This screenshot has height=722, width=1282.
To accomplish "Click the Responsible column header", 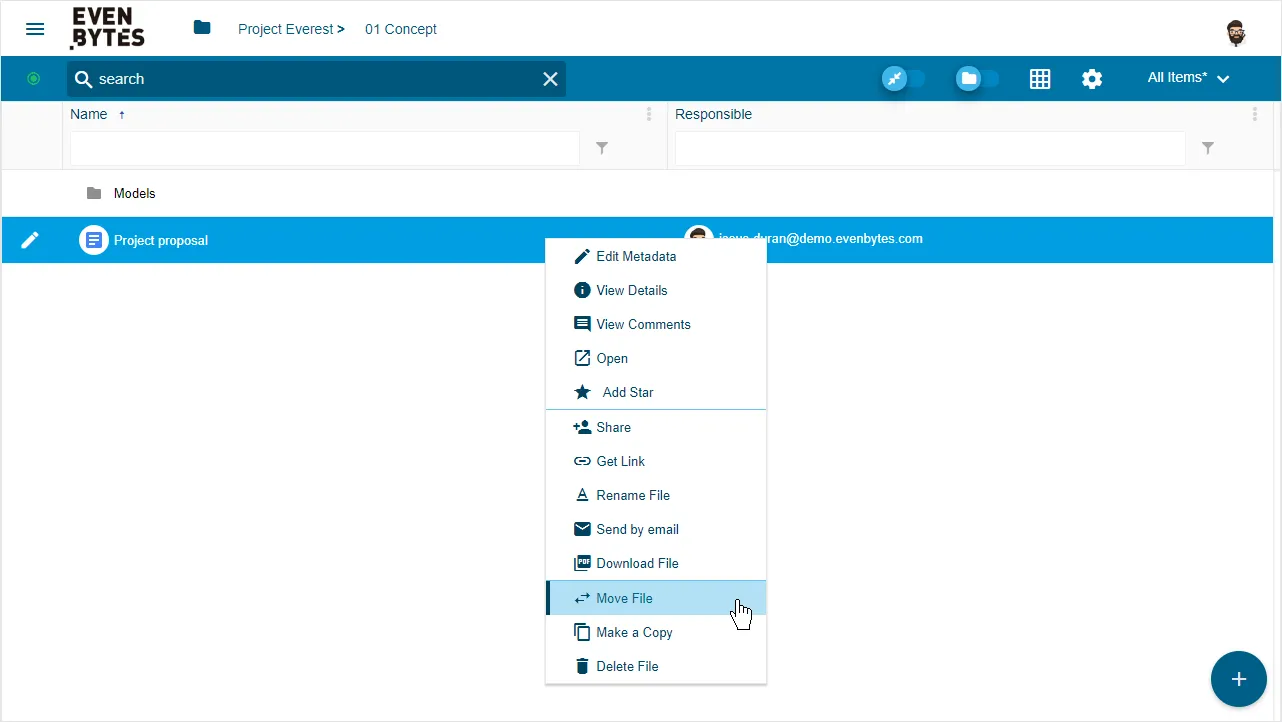I will 713,114.
